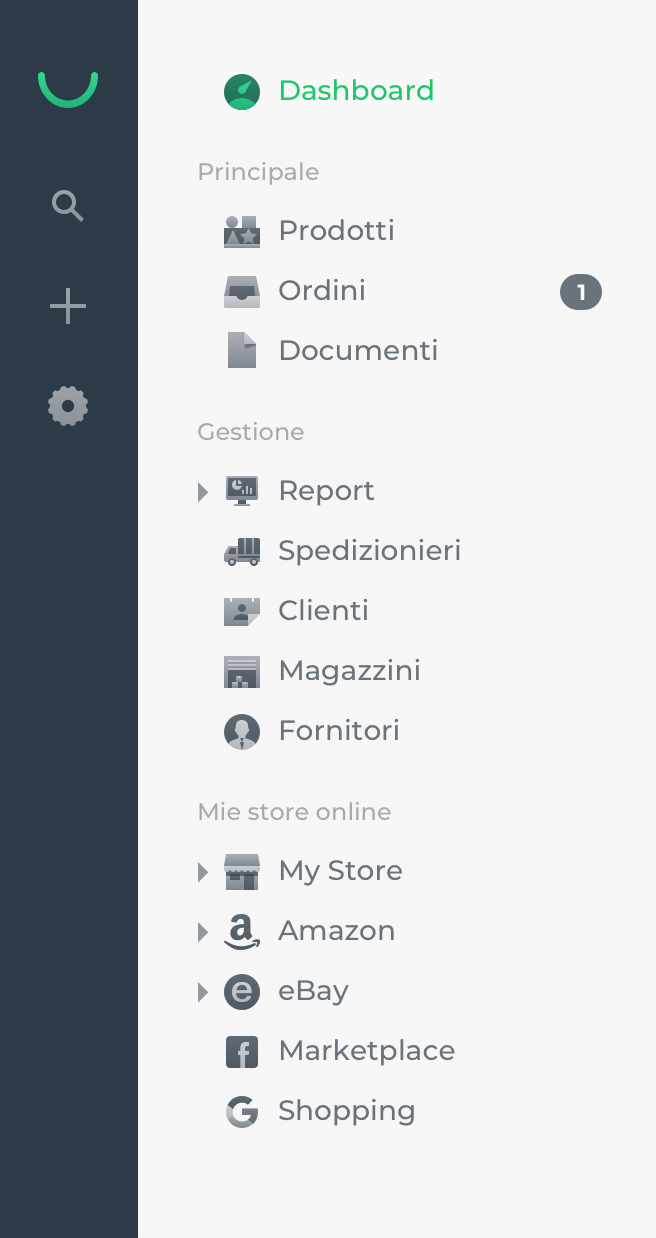The image size is (656, 1238).
Task: Expand the My Store tree arrow
Action: tap(203, 871)
